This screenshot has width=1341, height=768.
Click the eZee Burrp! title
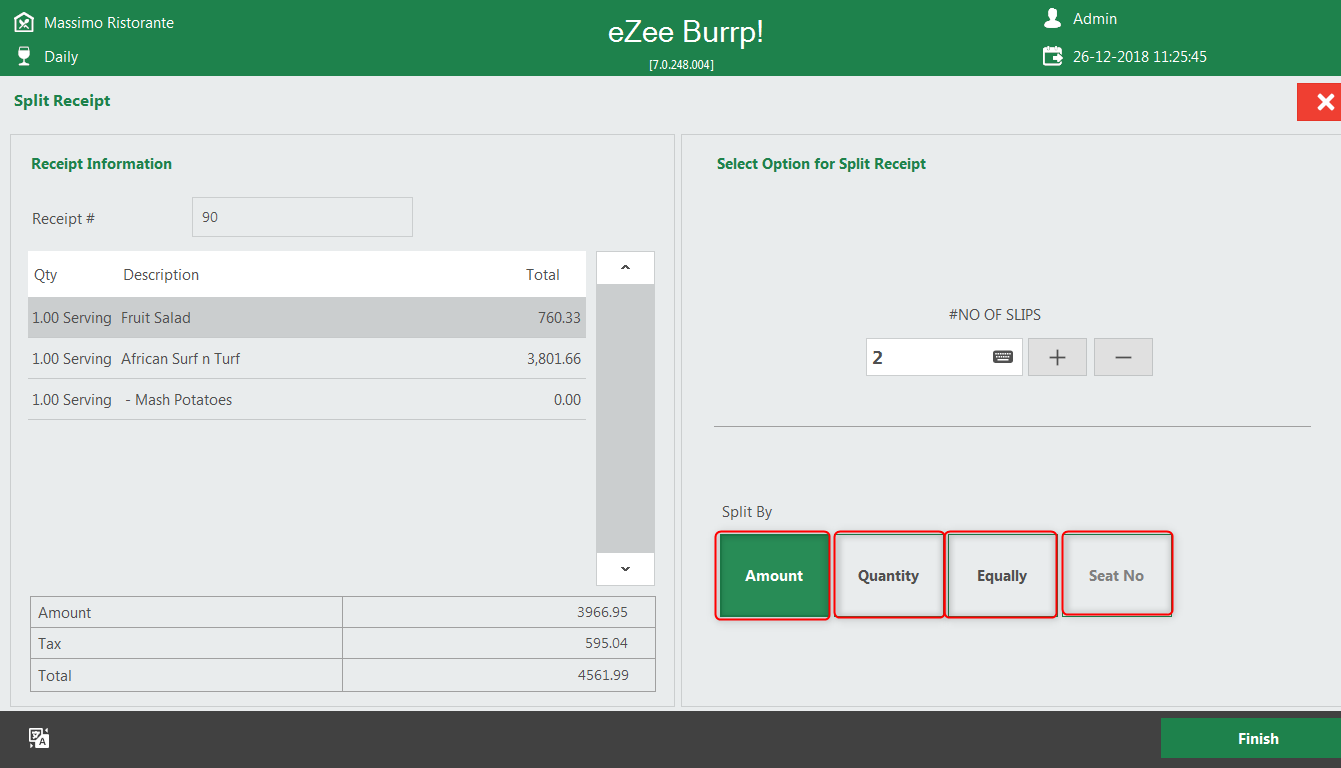686,32
